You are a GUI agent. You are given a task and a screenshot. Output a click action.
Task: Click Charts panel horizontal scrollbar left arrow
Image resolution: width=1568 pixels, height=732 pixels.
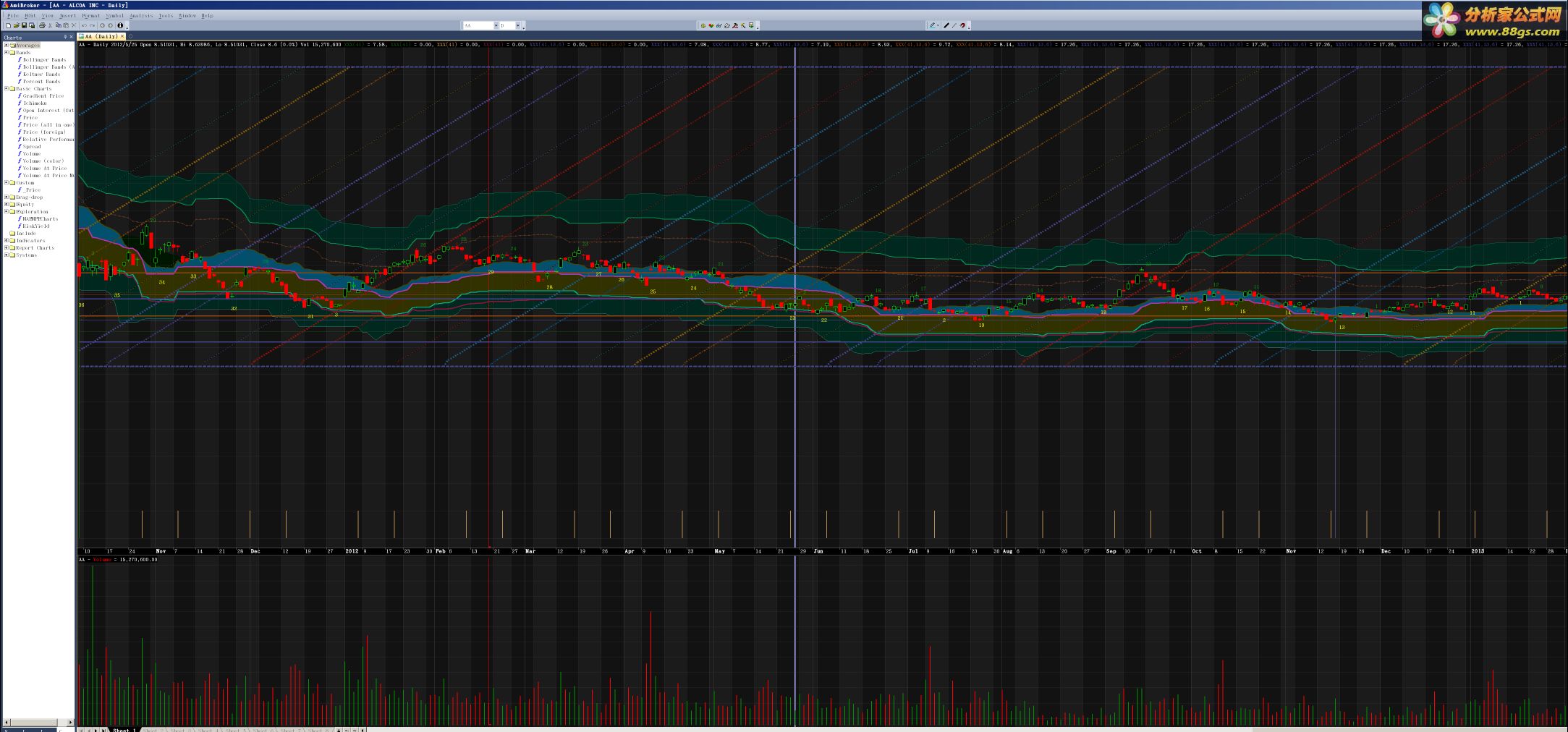7,722
